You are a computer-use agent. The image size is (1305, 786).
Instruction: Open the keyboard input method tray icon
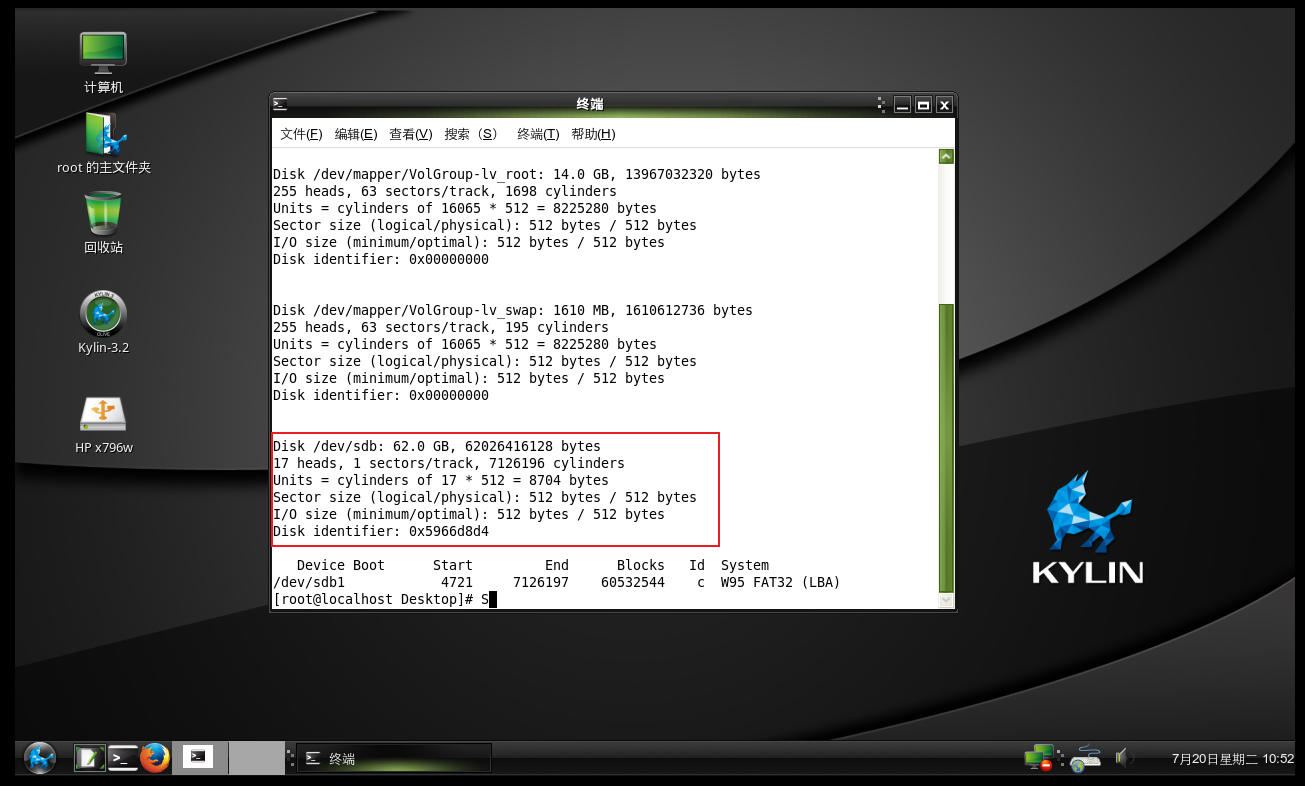pos(1085,758)
